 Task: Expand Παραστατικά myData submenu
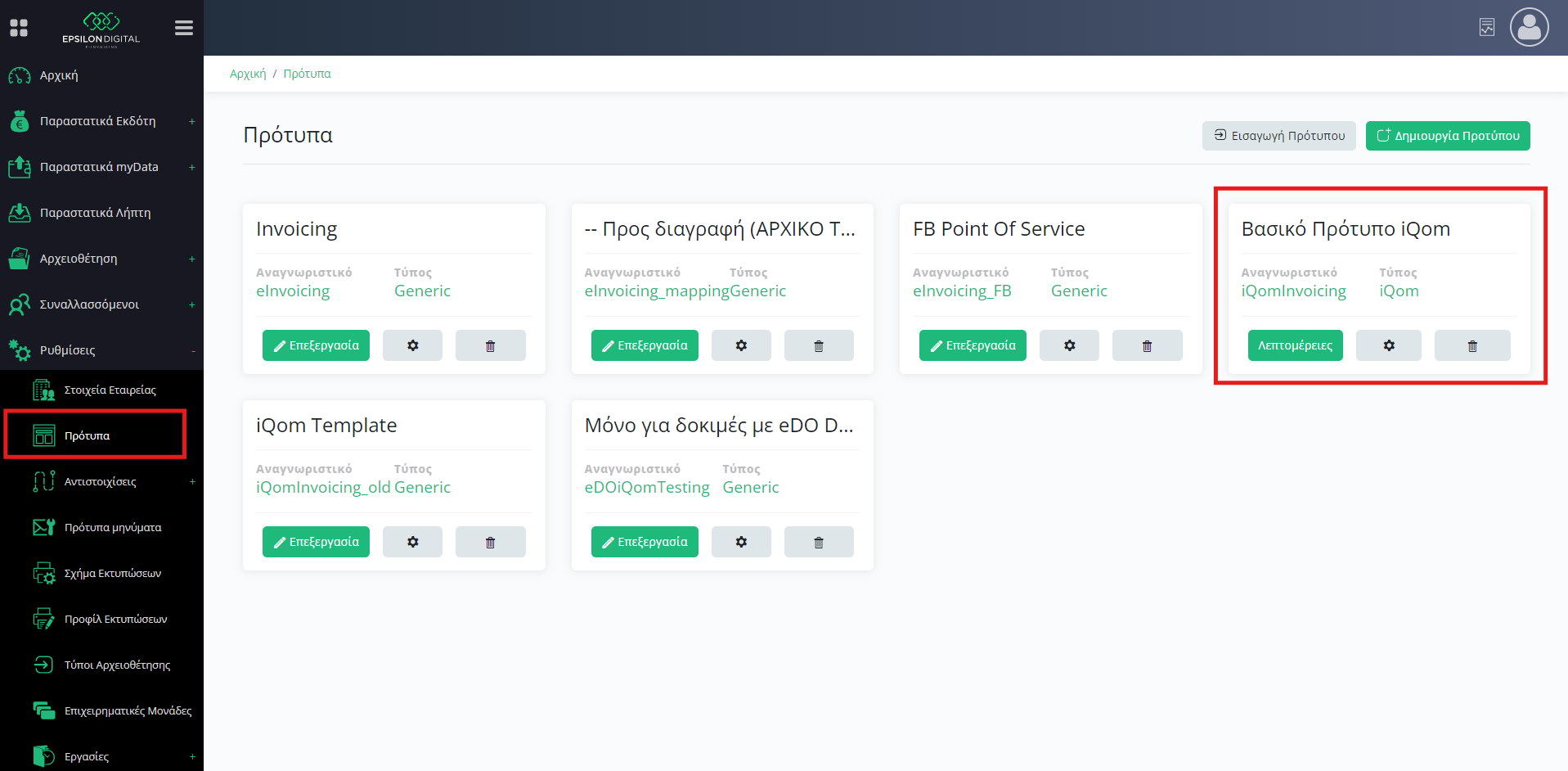[x=192, y=167]
